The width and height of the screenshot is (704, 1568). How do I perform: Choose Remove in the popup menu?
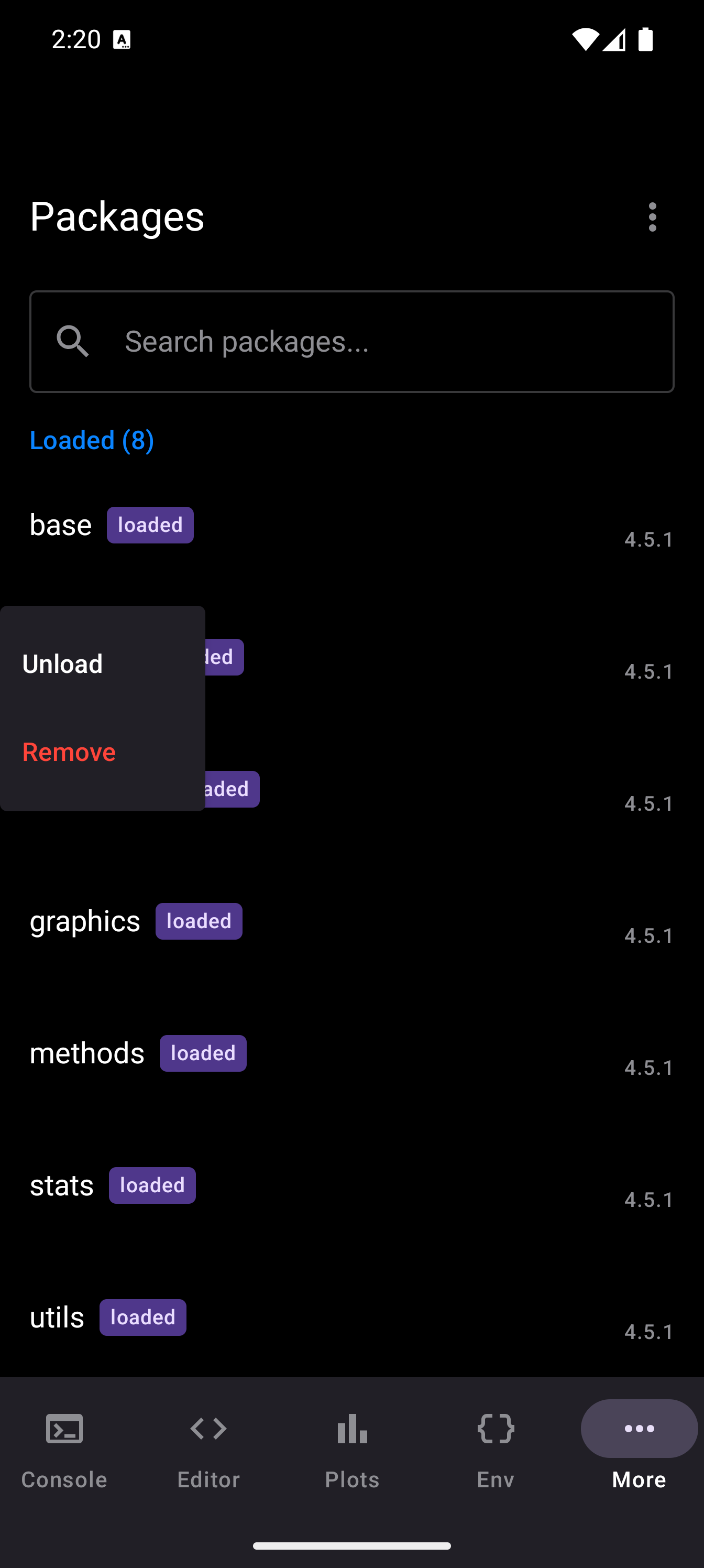[x=69, y=752]
